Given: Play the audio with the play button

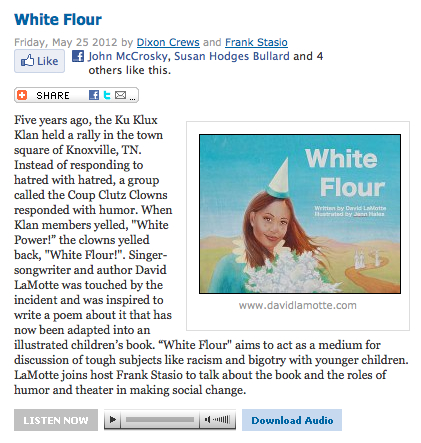Looking at the screenshot, I should (113, 419).
